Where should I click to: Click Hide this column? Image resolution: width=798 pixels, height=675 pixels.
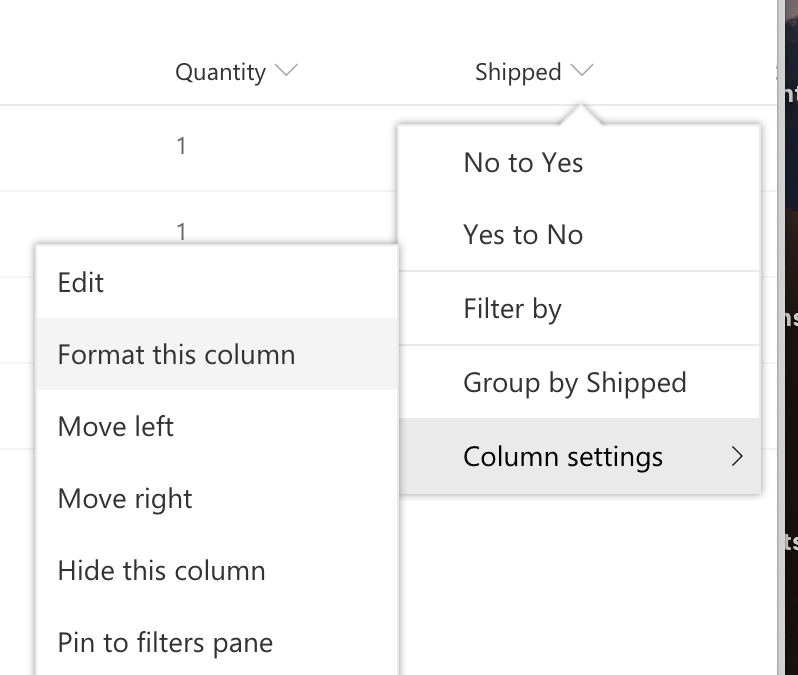(x=161, y=571)
